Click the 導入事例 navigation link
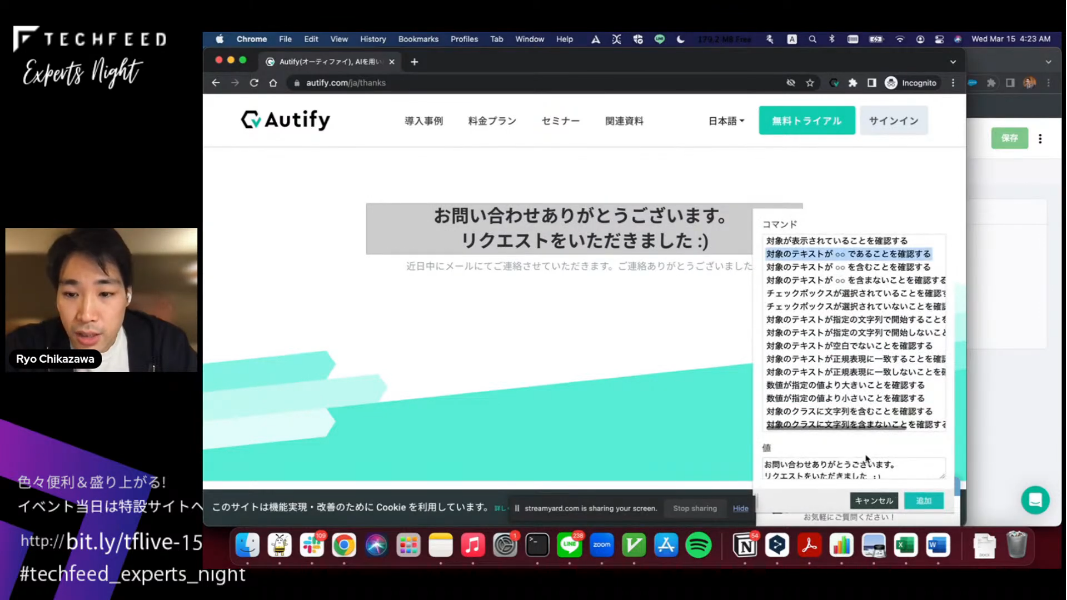Image resolution: width=1067 pixels, height=600 pixels. pyautogui.click(x=424, y=121)
